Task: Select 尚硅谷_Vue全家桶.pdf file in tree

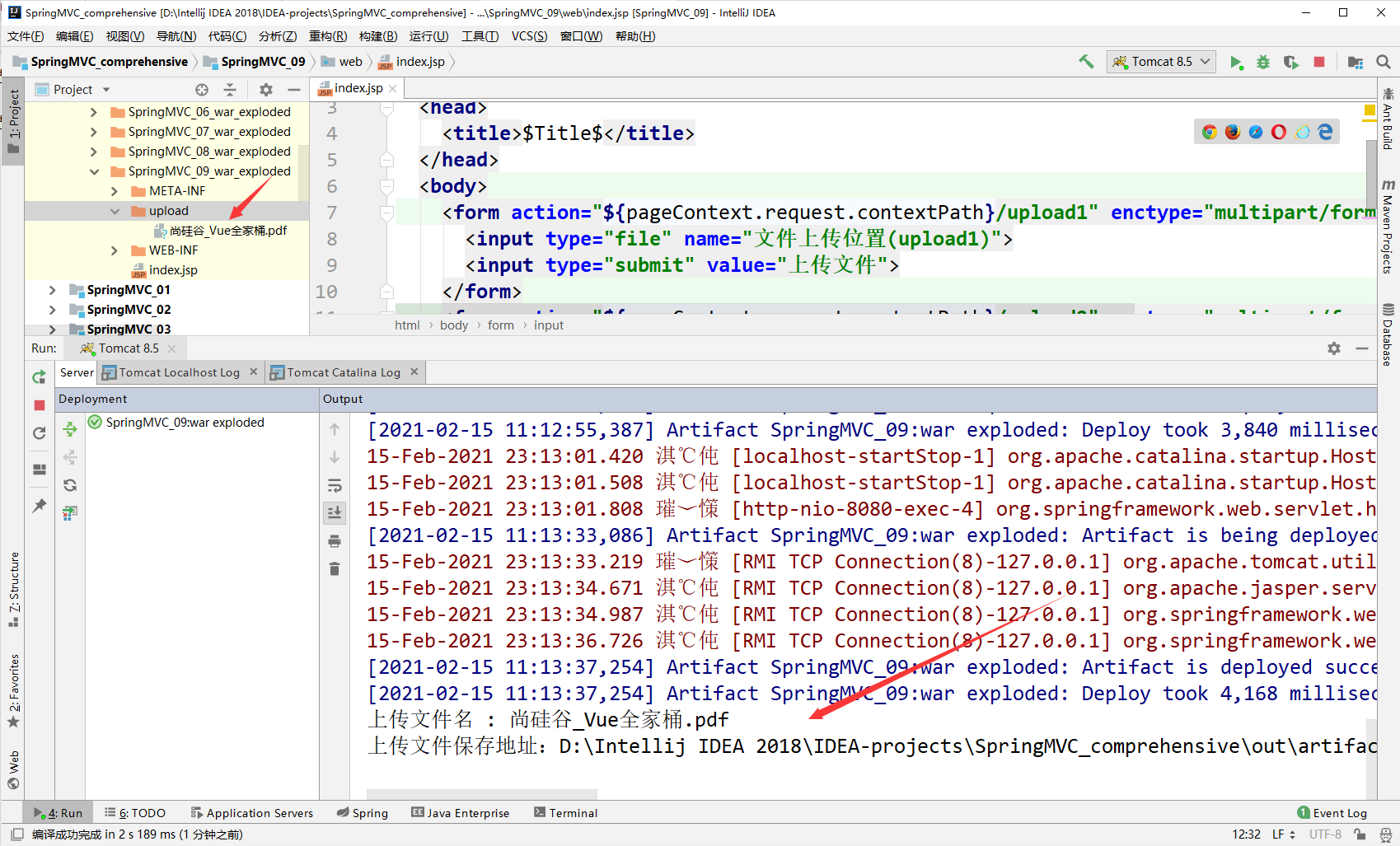Action: pyautogui.click(x=219, y=231)
